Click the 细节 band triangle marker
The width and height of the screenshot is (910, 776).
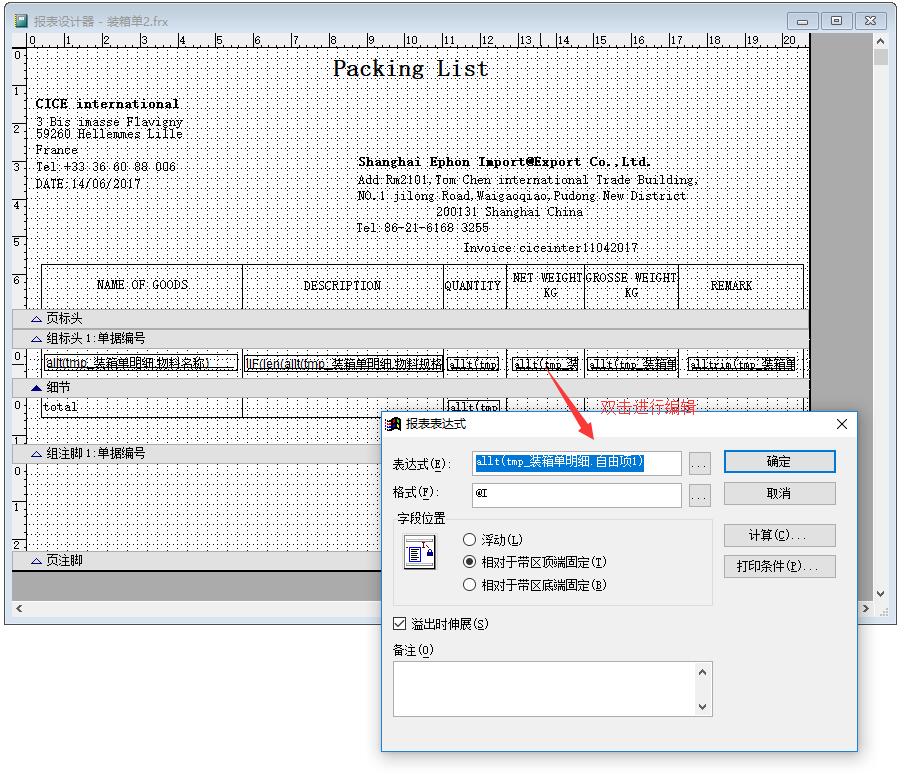pos(37,387)
